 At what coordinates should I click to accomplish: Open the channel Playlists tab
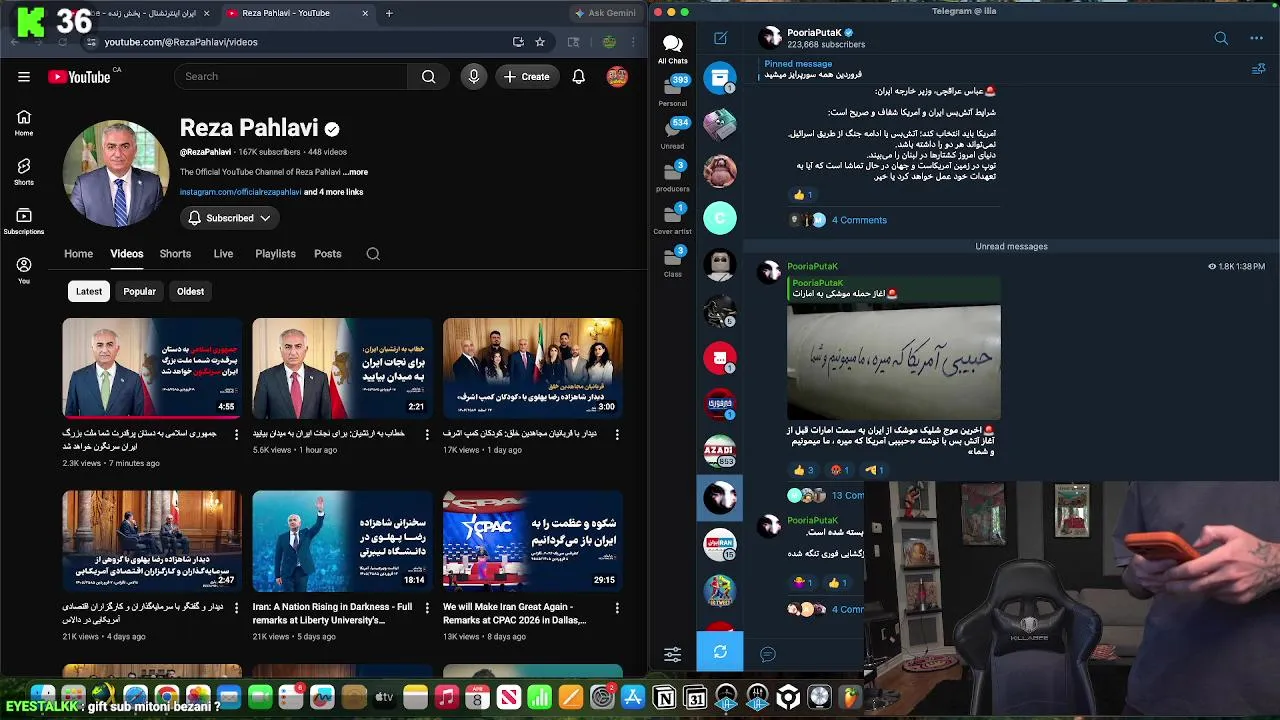point(275,254)
